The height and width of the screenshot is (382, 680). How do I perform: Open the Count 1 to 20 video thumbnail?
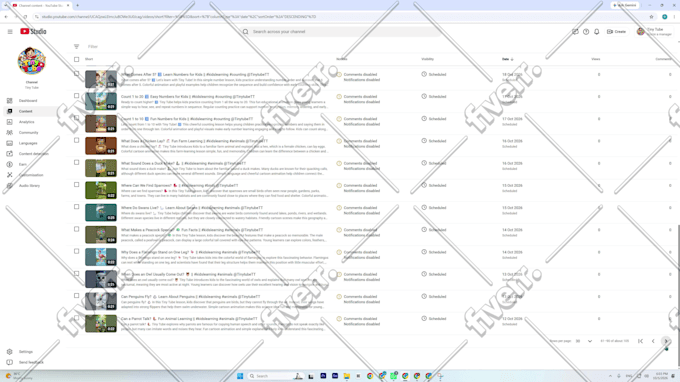click(101, 101)
